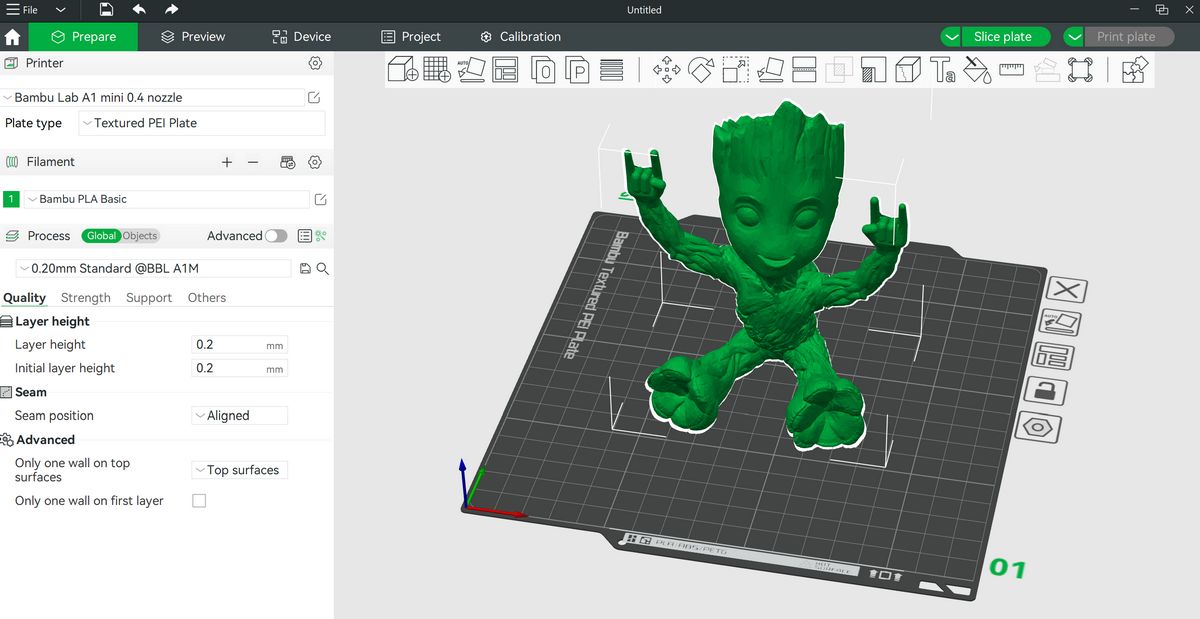Click the frame tool with corner dots

coord(1080,70)
